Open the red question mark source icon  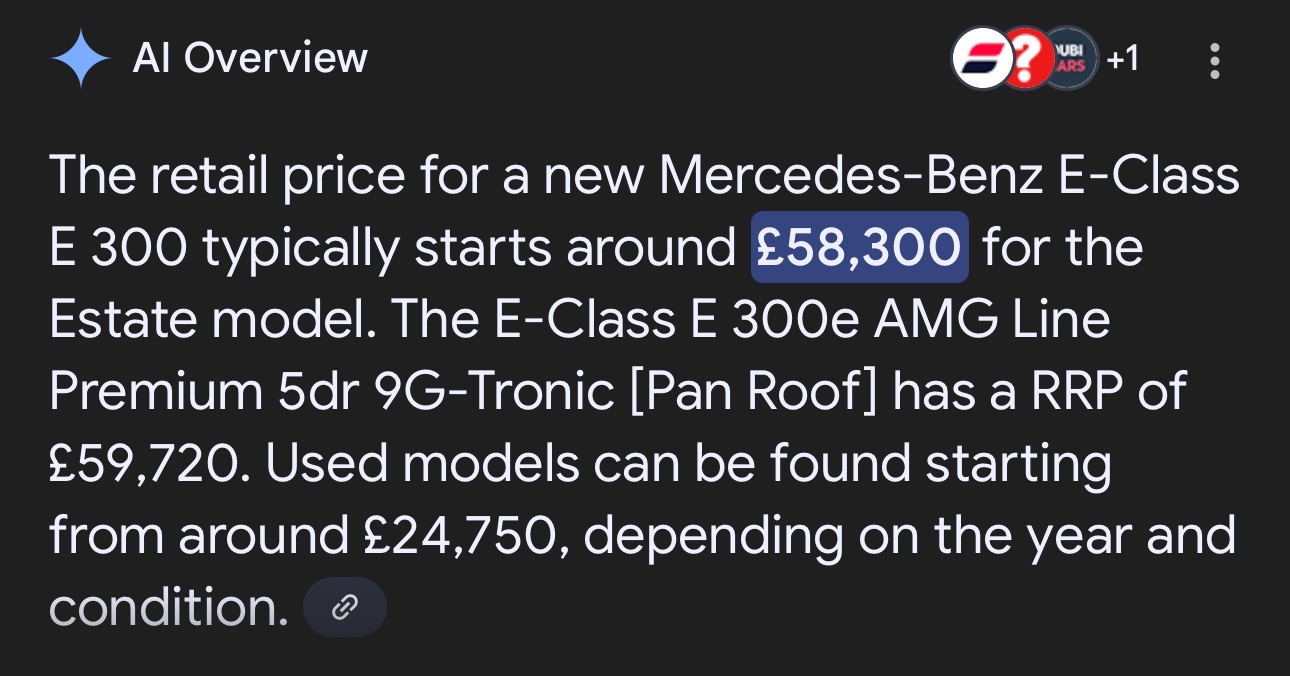[1024, 61]
